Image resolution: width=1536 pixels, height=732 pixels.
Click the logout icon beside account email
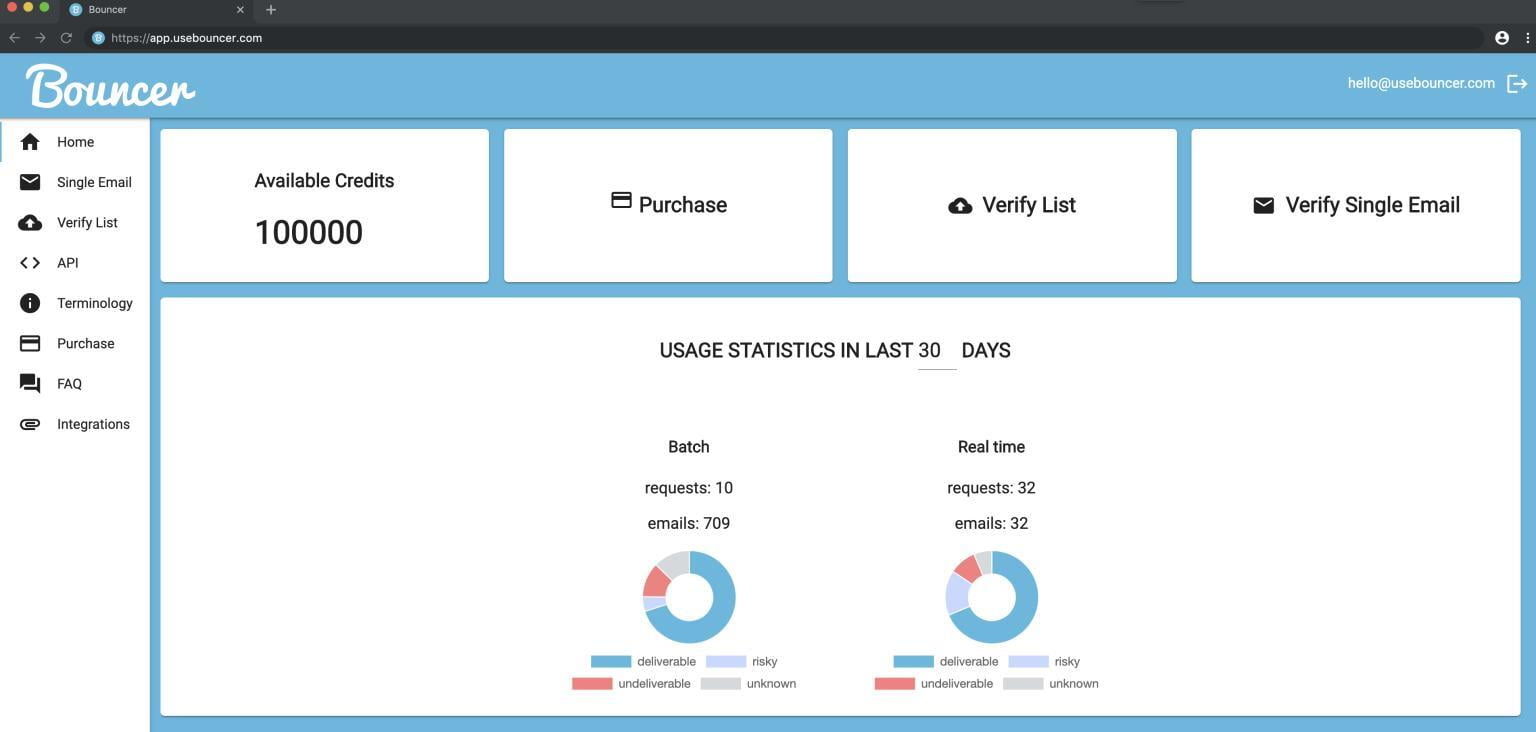(1517, 84)
